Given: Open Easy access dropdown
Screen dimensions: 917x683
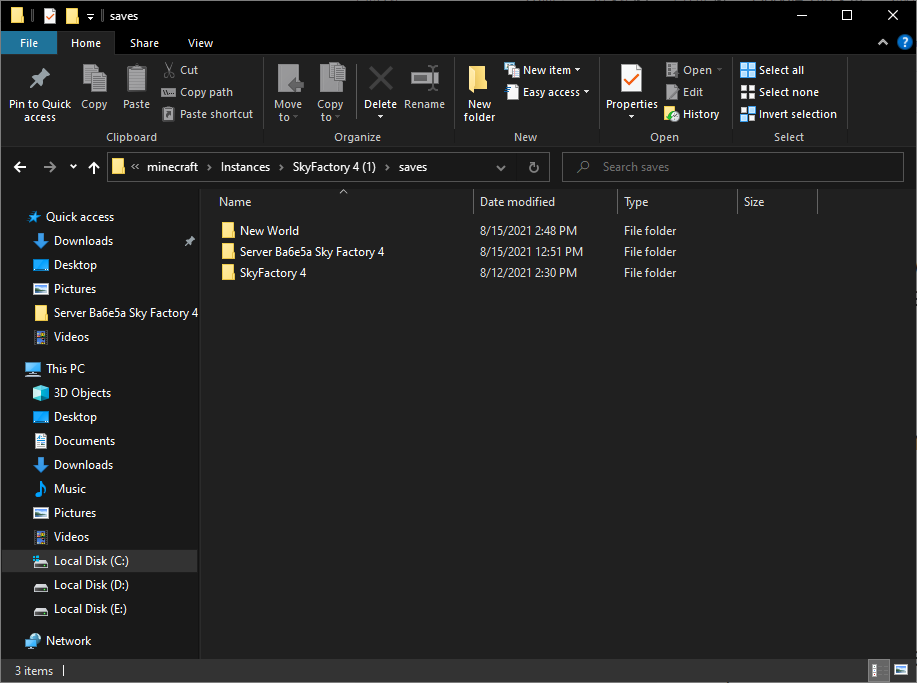Looking at the screenshot, I should click(547, 92).
